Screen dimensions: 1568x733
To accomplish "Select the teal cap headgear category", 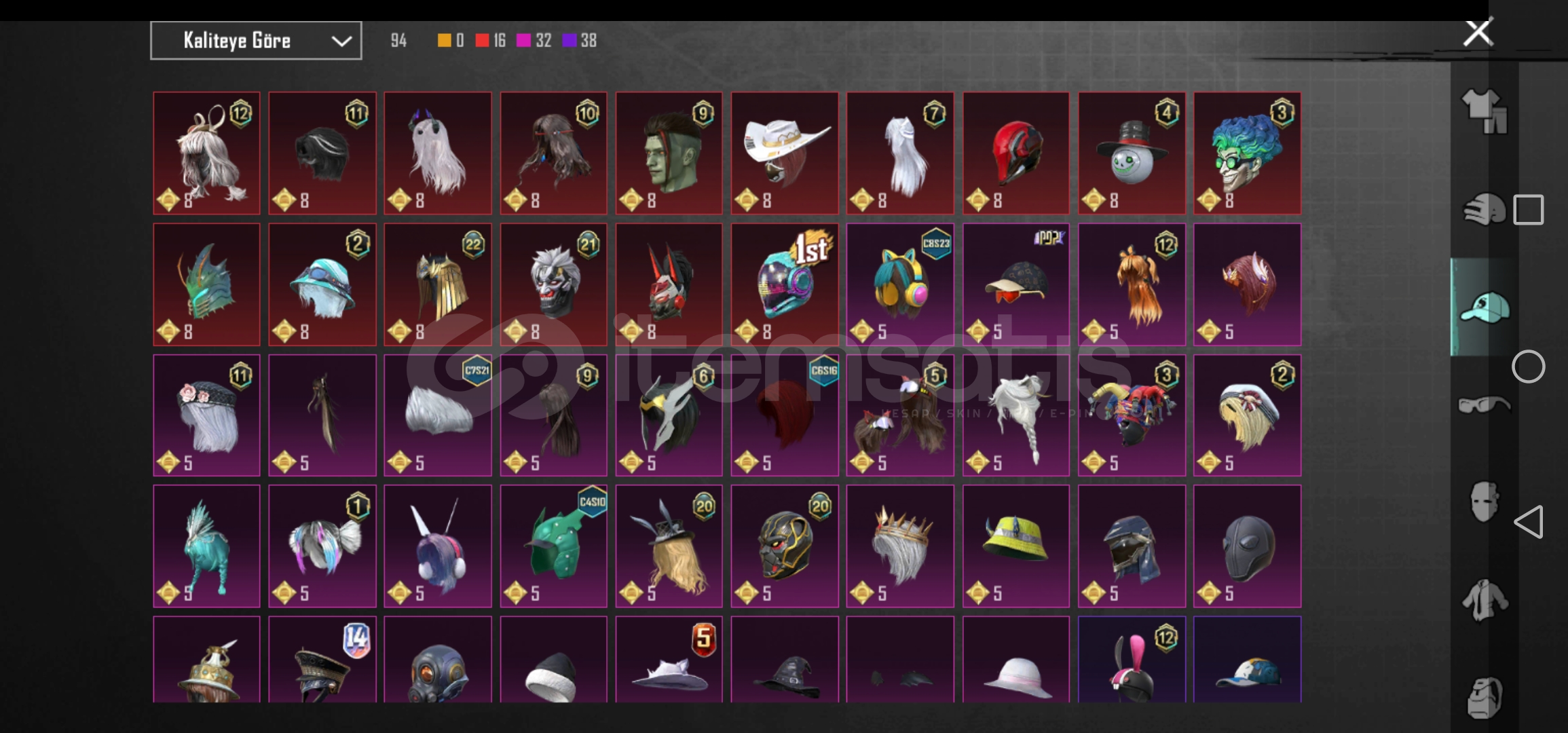I will tap(1485, 307).
